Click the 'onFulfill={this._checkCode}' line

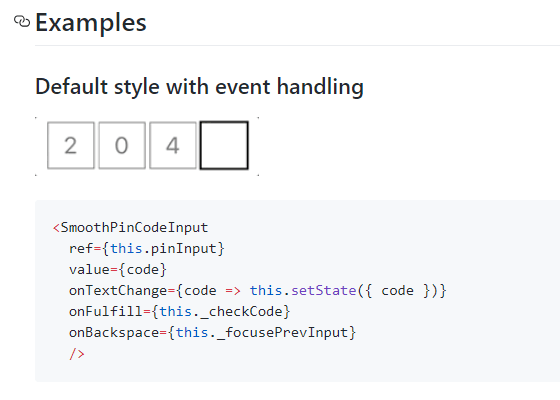point(179,312)
